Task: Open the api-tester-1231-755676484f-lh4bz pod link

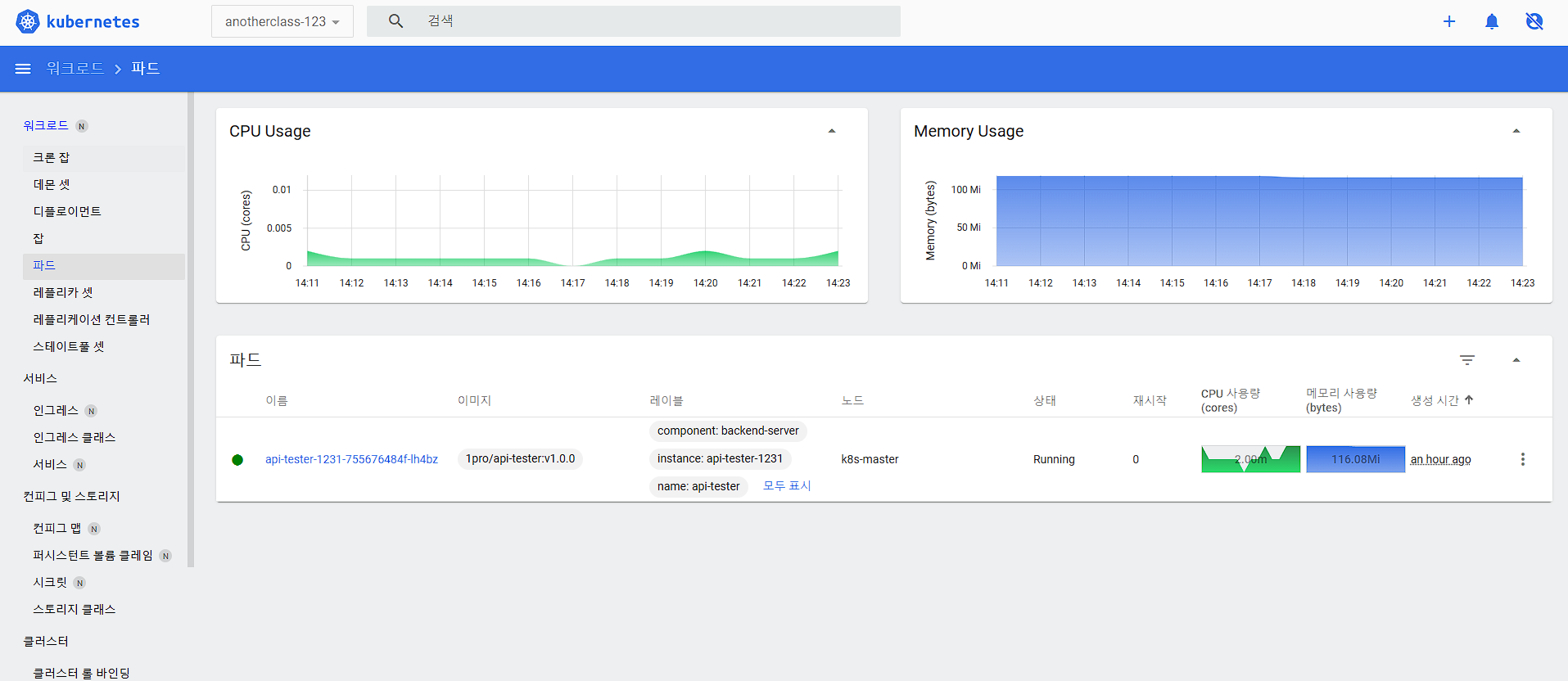Action: click(x=351, y=459)
